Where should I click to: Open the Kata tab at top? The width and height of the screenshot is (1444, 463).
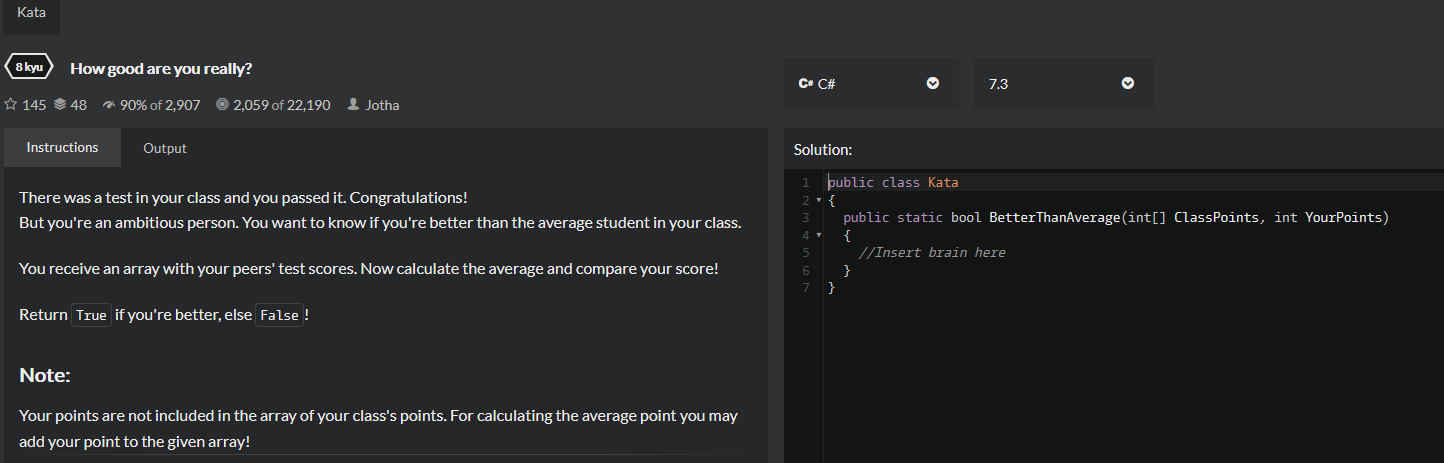coord(31,14)
